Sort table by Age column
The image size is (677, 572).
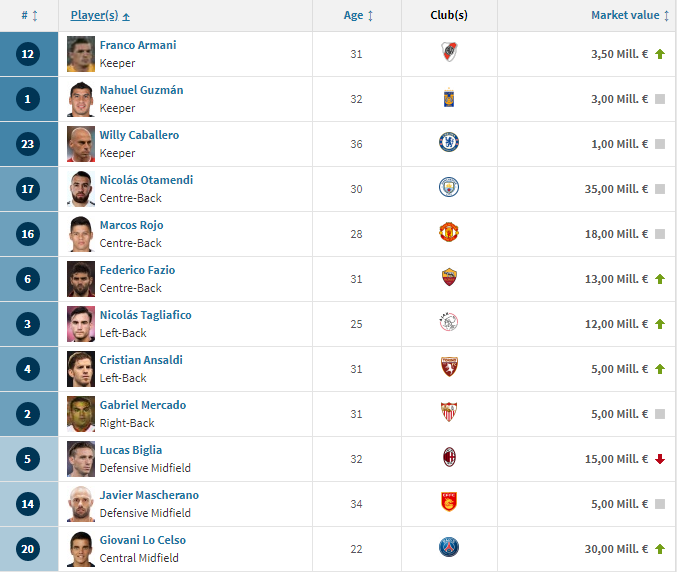358,16
